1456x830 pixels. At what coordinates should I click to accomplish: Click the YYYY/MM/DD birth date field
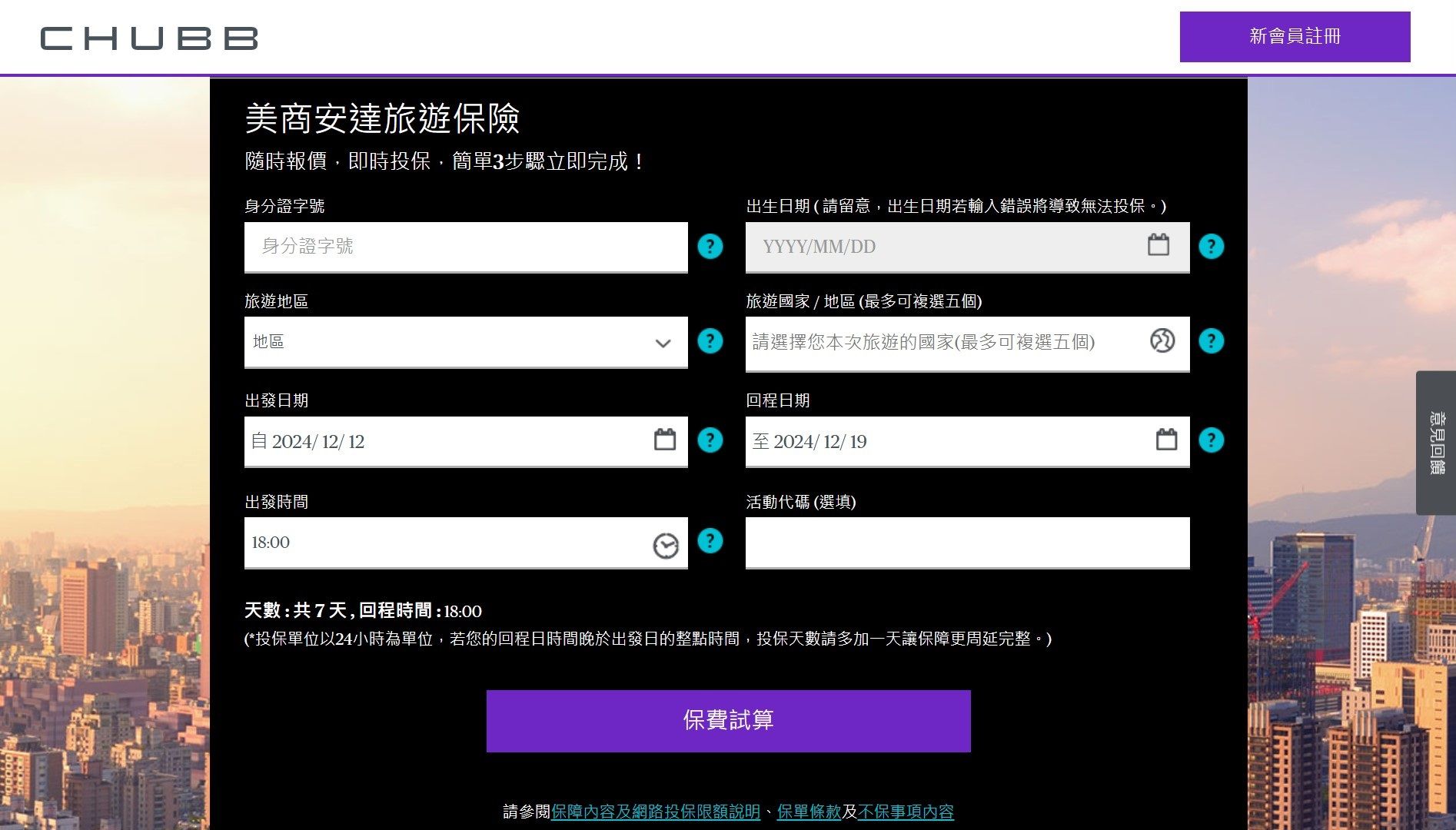pos(967,247)
